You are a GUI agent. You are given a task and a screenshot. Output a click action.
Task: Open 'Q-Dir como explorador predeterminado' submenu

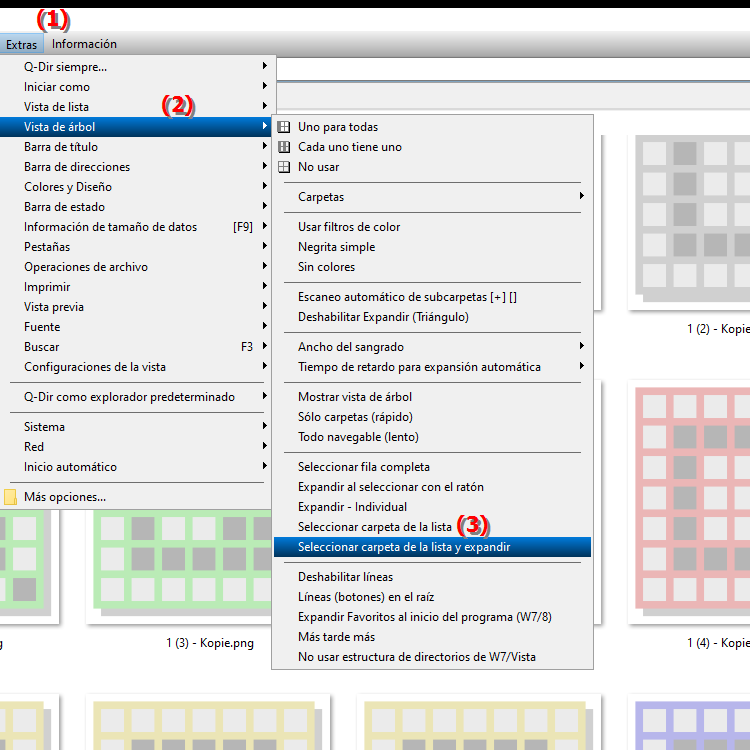136,397
